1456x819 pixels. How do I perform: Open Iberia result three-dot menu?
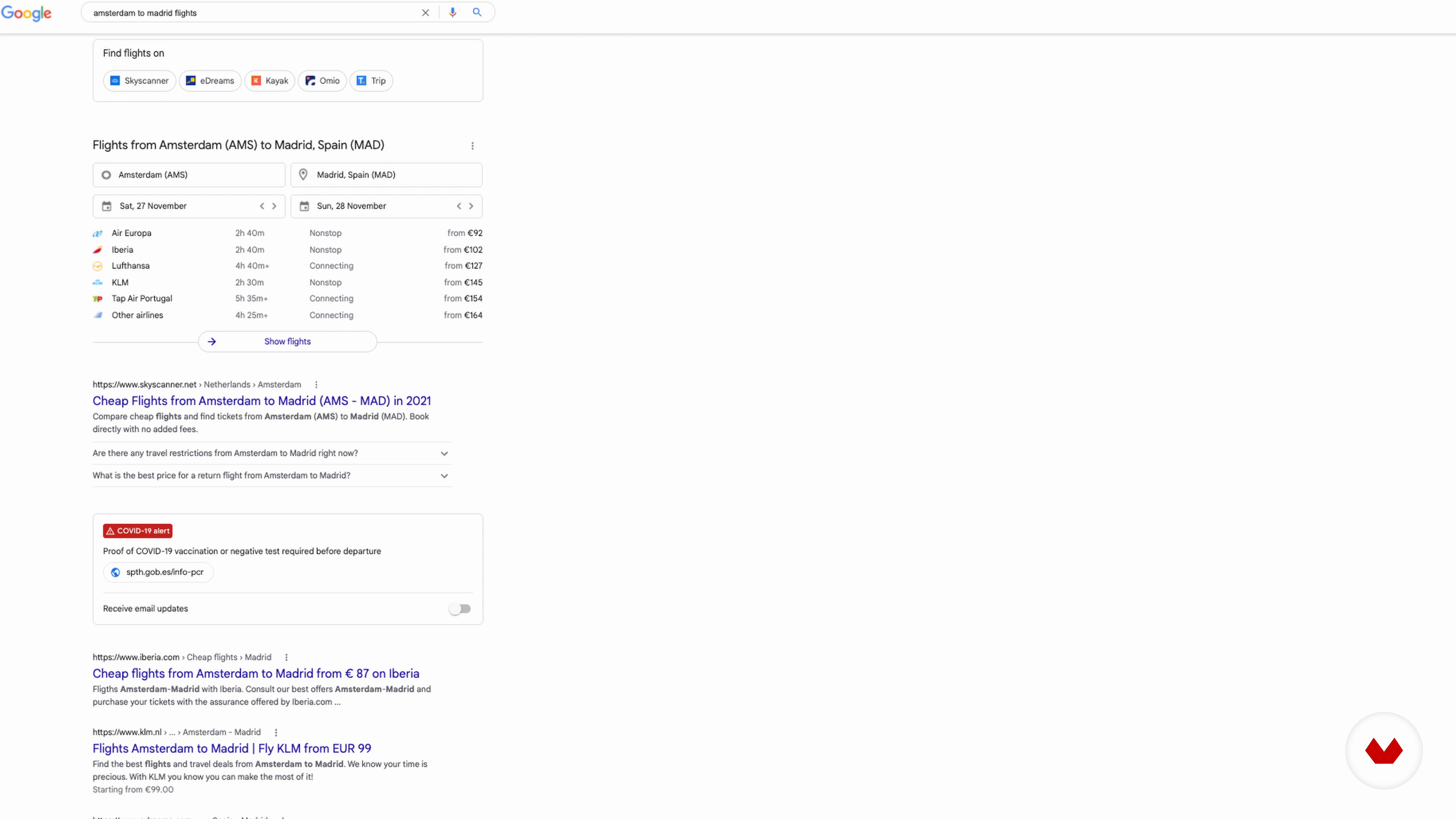[x=286, y=657]
